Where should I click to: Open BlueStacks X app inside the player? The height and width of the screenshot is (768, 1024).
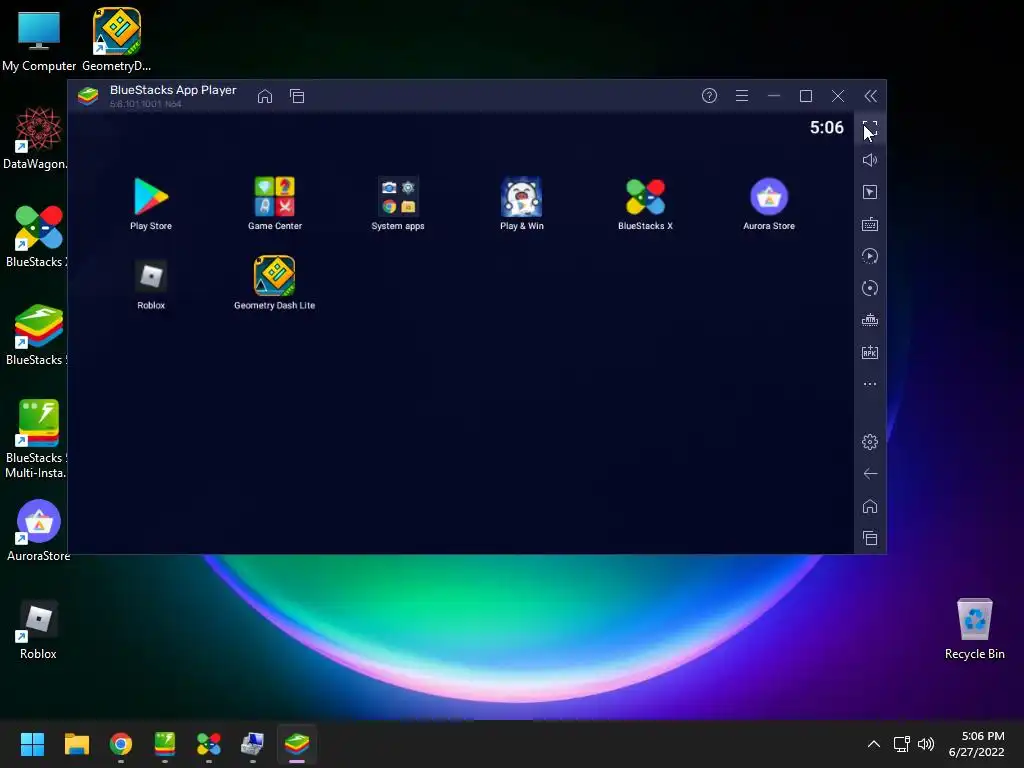[x=645, y=202]
